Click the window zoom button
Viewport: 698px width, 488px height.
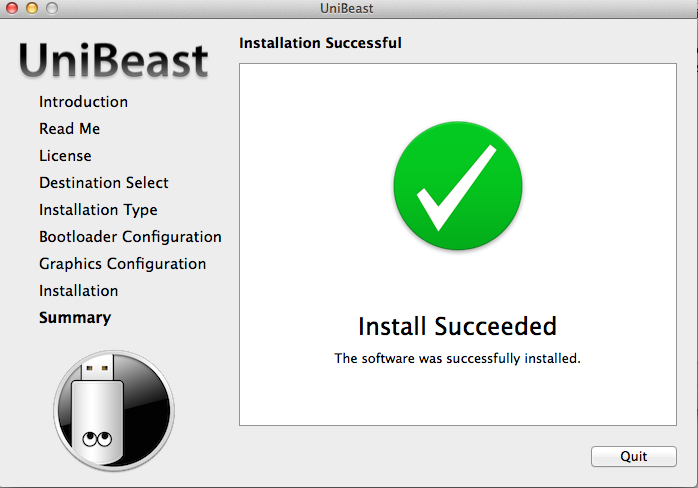click(x=51, y=8)
